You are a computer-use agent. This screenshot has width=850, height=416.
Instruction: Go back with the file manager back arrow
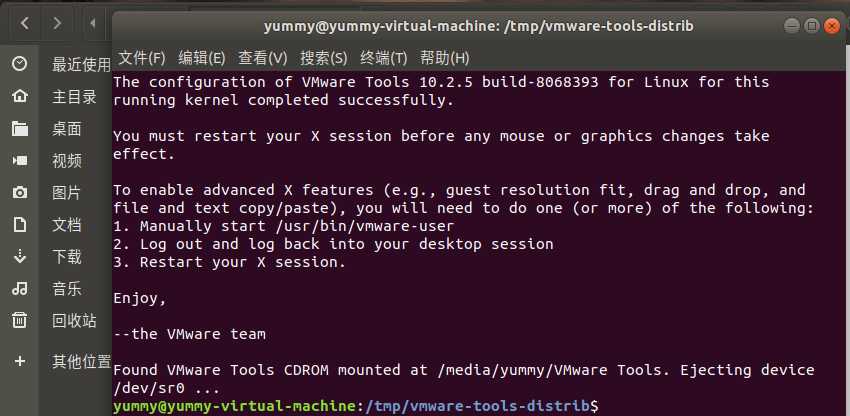pyautogui.click(x=24, y=23)
